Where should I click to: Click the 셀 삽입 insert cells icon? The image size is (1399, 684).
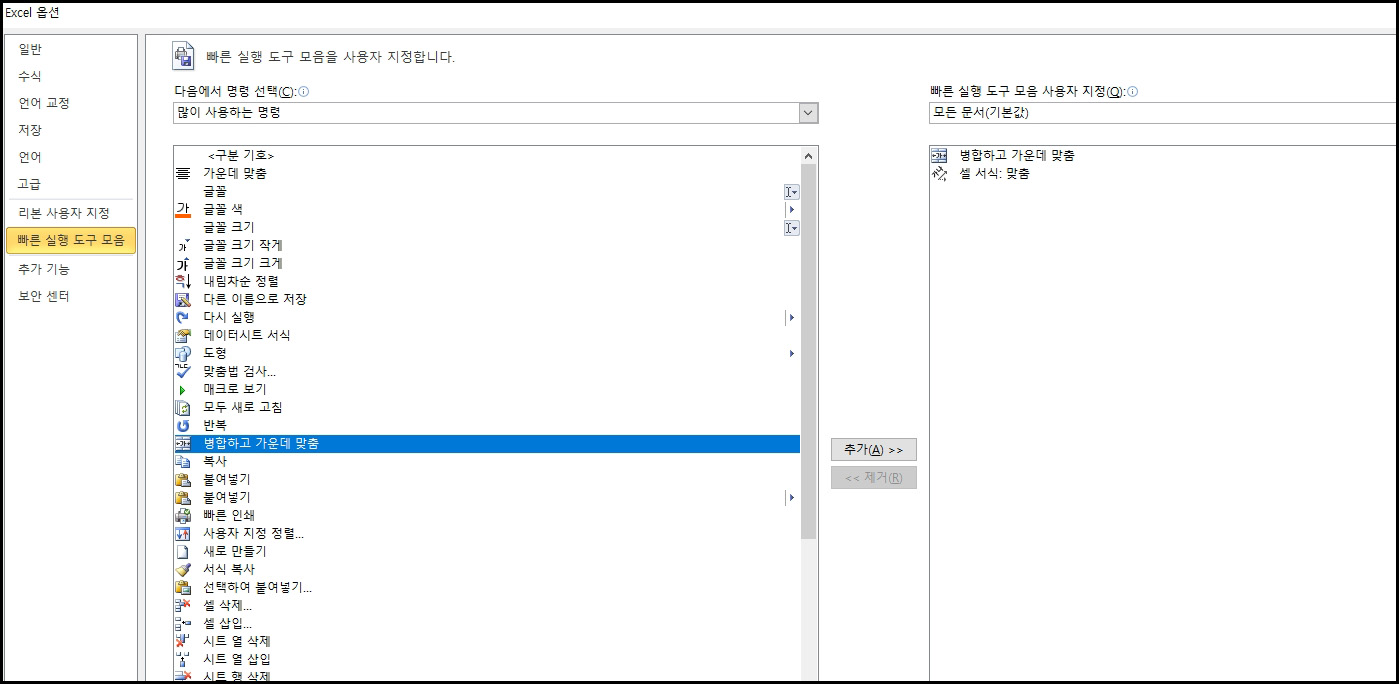pos(183,623)
